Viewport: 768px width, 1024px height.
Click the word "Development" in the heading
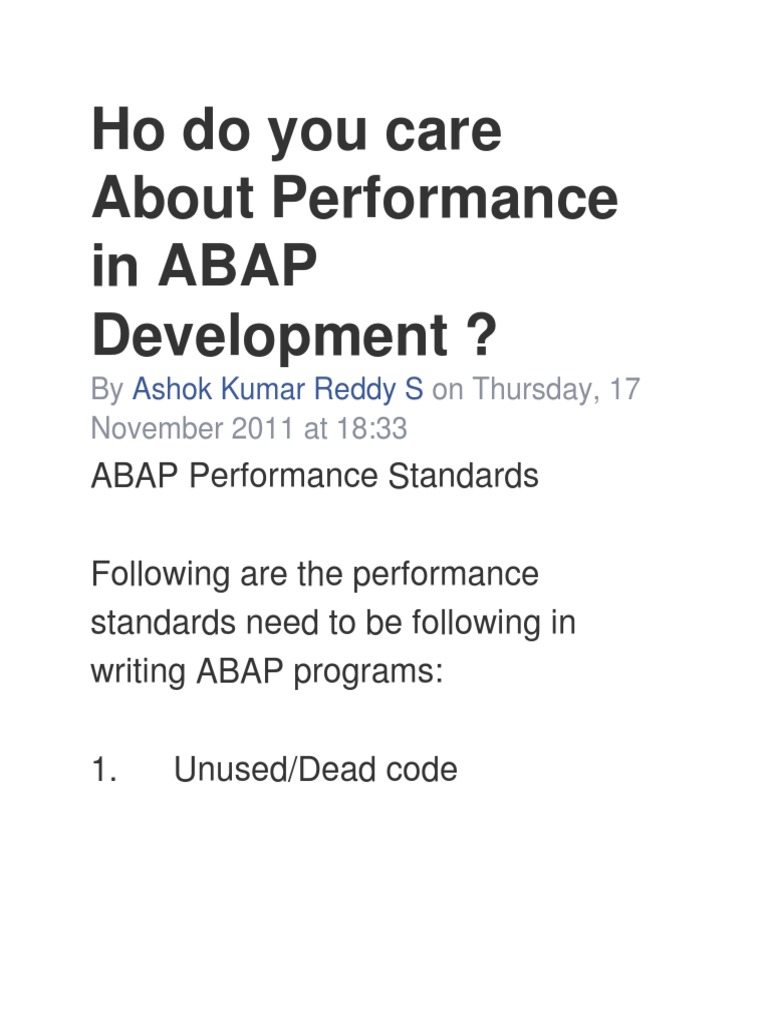click(268, 337)
